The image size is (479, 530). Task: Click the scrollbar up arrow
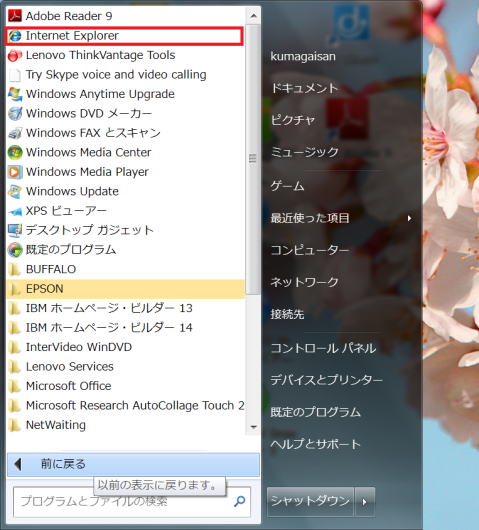click(253, 16)
